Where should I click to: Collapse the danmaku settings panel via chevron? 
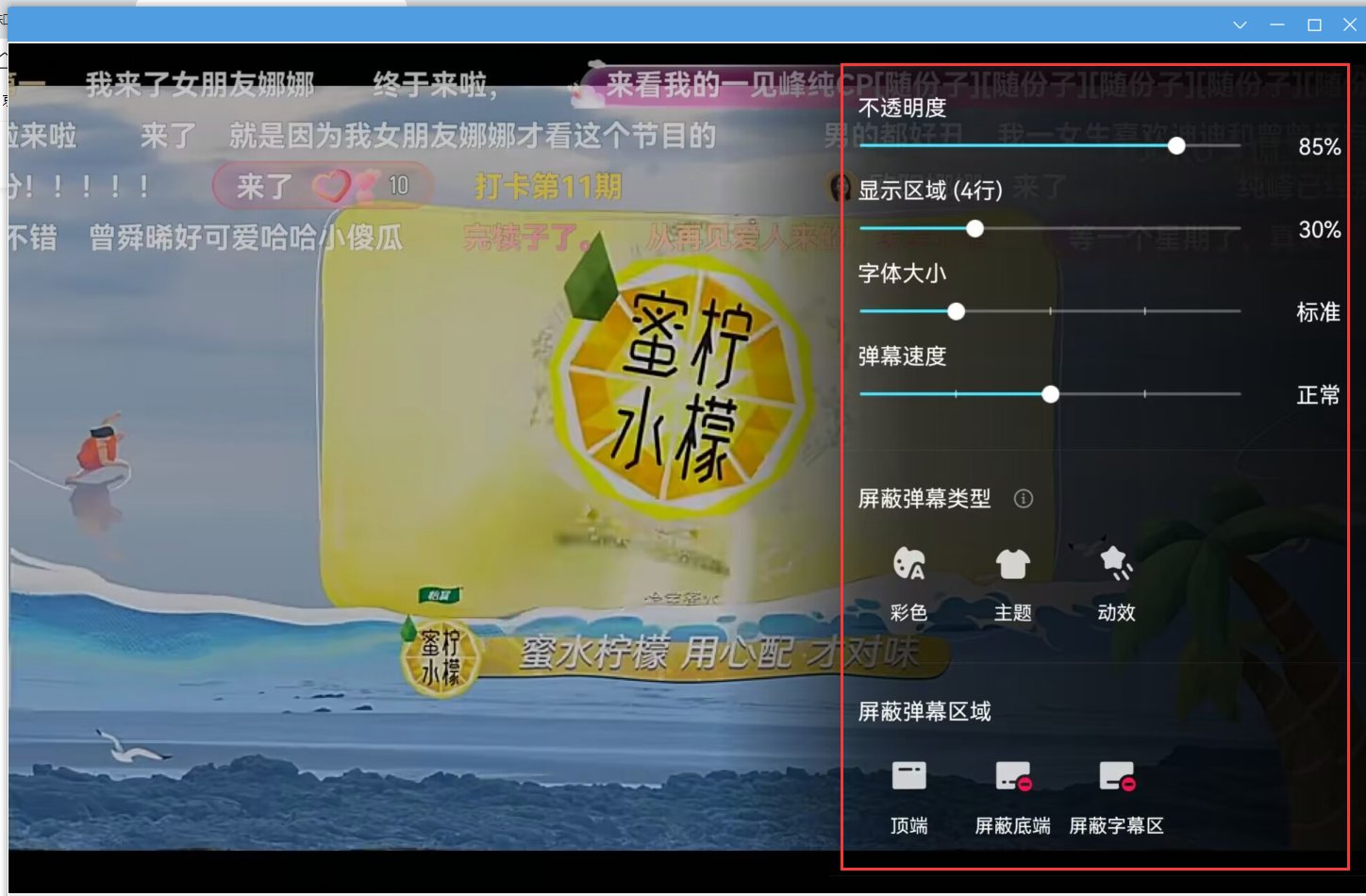(x=1239, y=25)
